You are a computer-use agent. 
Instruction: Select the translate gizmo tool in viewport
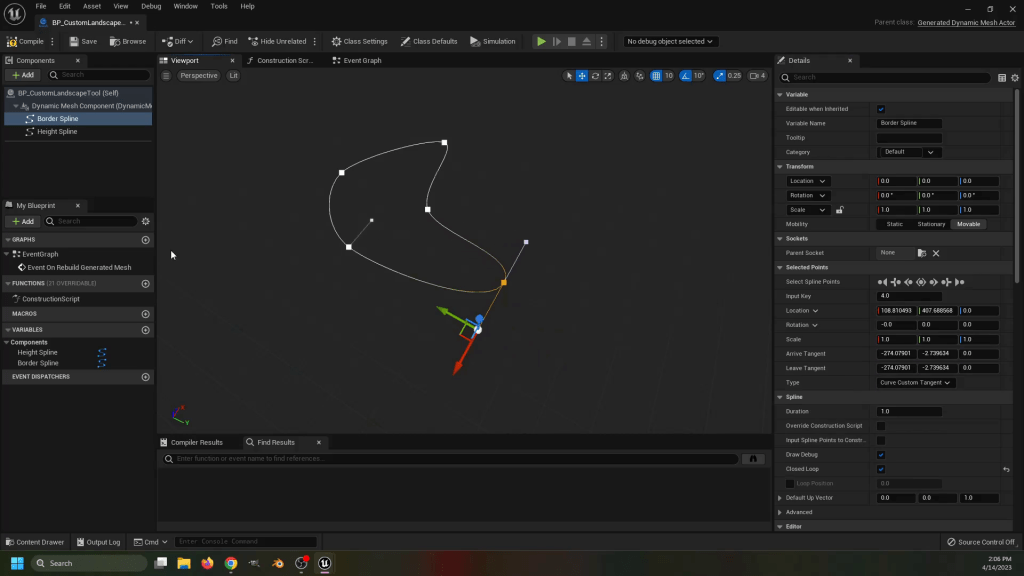point(581,75)
